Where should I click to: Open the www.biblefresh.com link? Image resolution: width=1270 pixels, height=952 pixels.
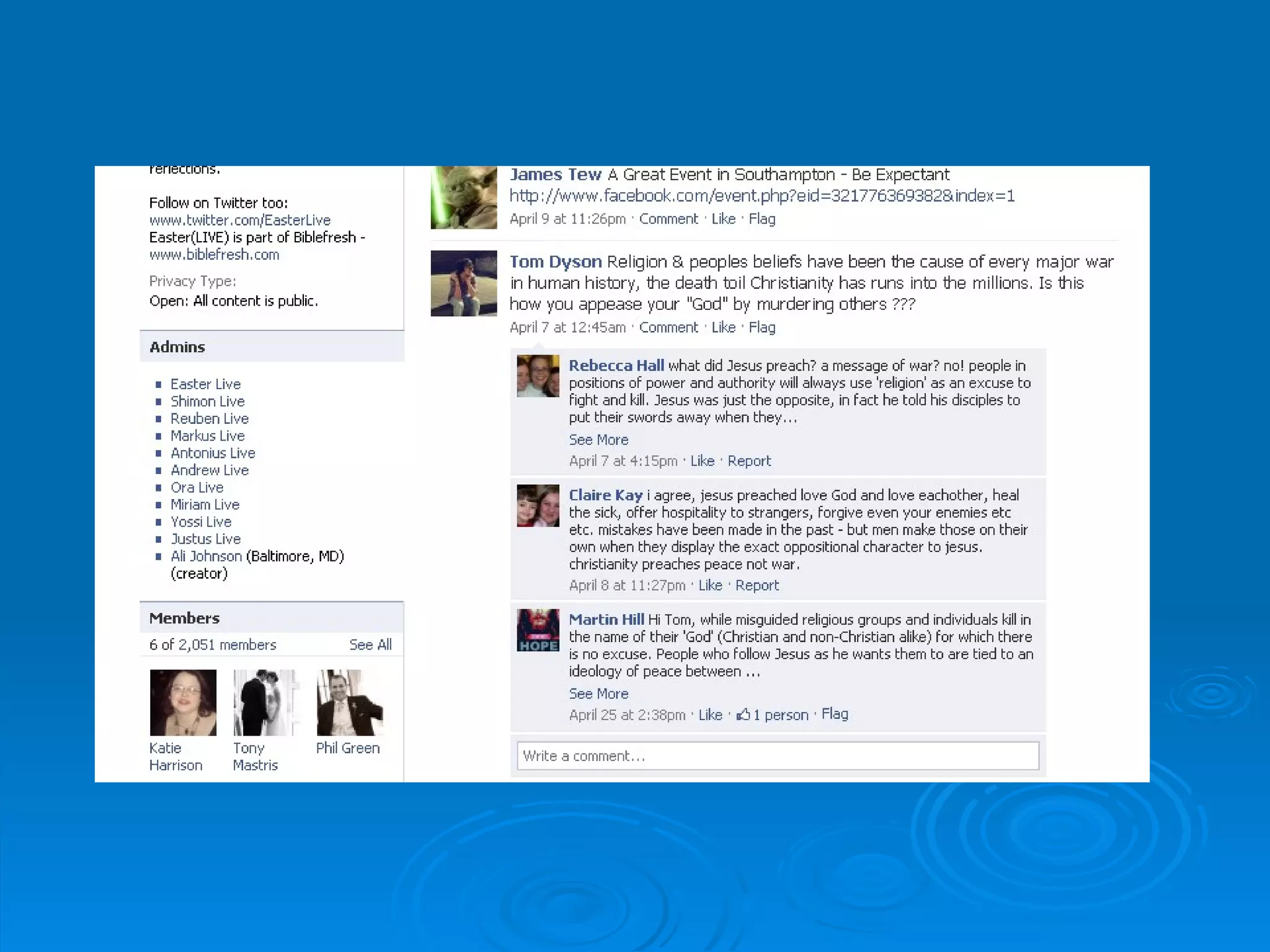point(214,255)
